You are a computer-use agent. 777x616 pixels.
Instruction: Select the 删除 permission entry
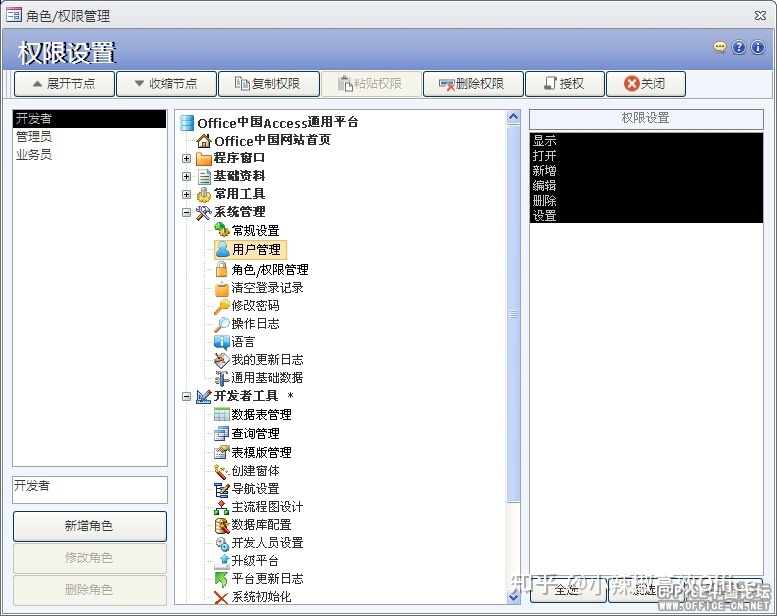pyautogui.click(x=646, y=201)
